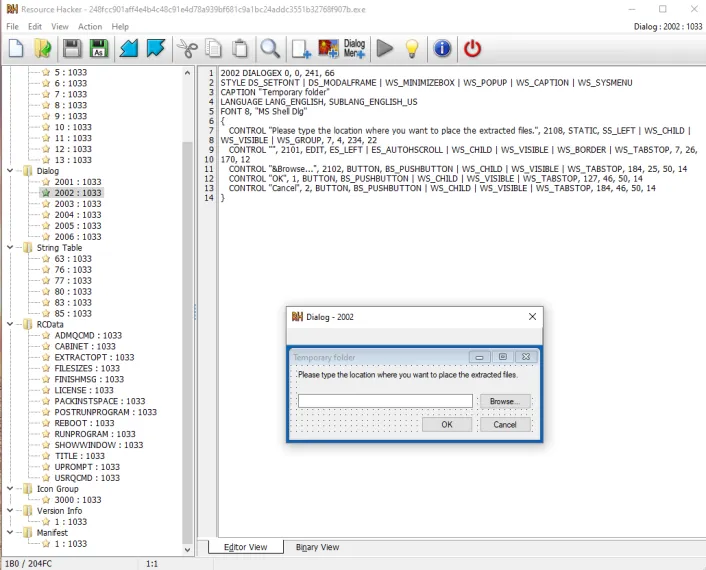Collapse the Dialog folder in tree
The image size is (706, 570).
click(x=10, y=171)
